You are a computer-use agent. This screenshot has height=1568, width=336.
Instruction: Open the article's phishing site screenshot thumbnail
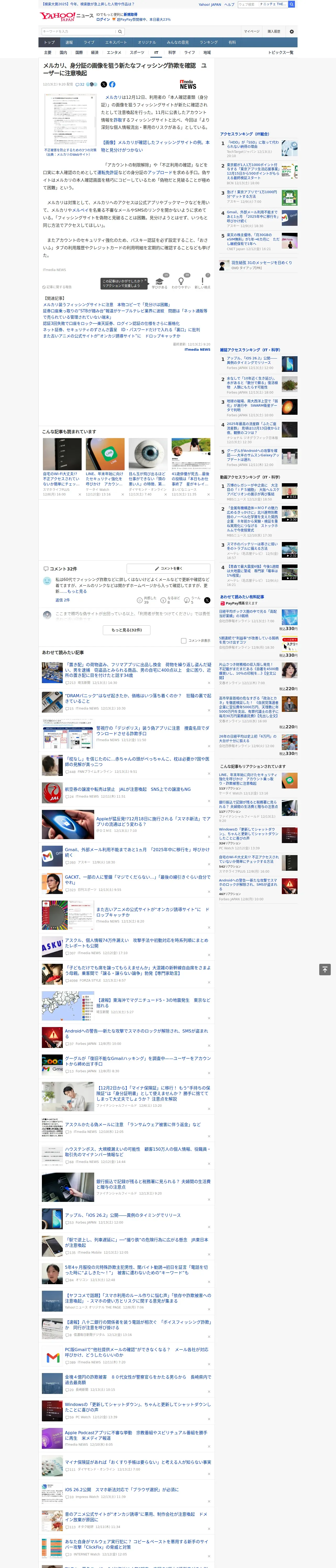click(x=70, y=120)
